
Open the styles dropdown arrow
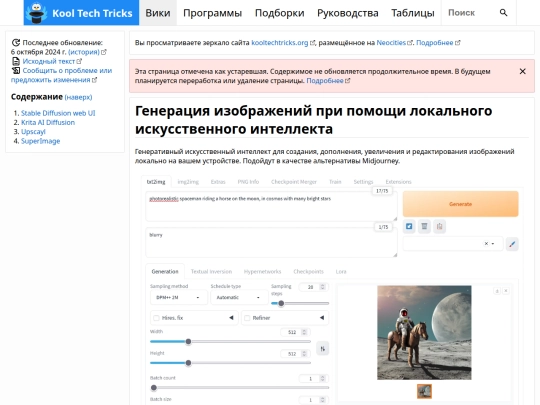(493, 243)
